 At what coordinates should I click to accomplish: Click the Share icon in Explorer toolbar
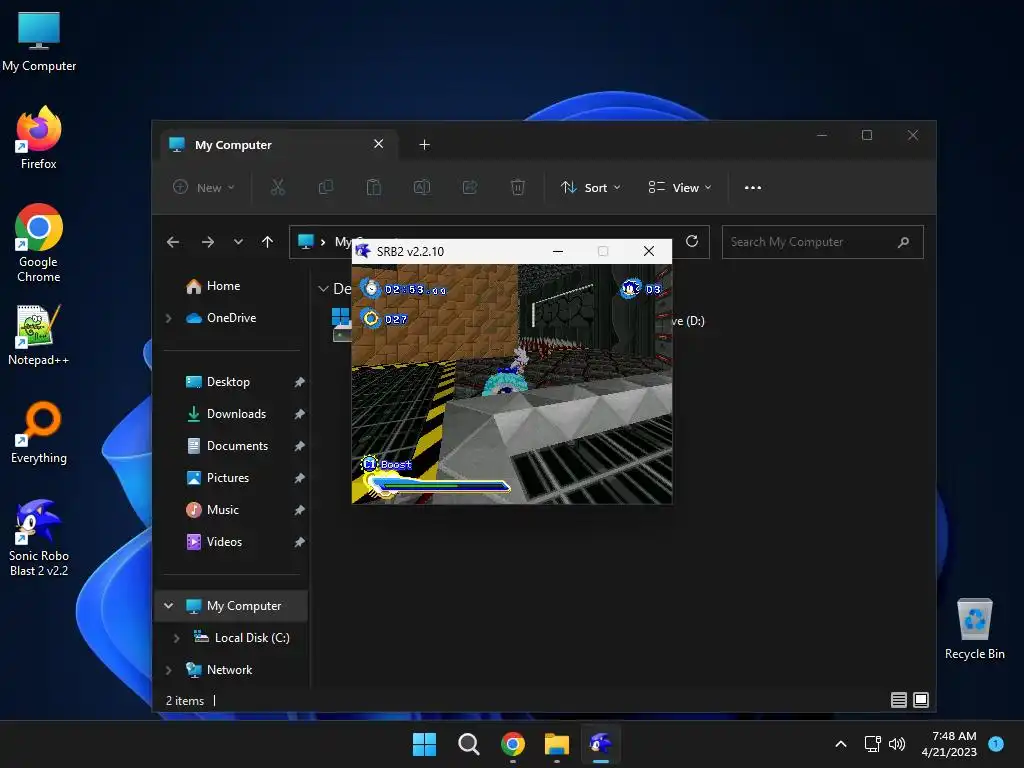pos(470,187)
